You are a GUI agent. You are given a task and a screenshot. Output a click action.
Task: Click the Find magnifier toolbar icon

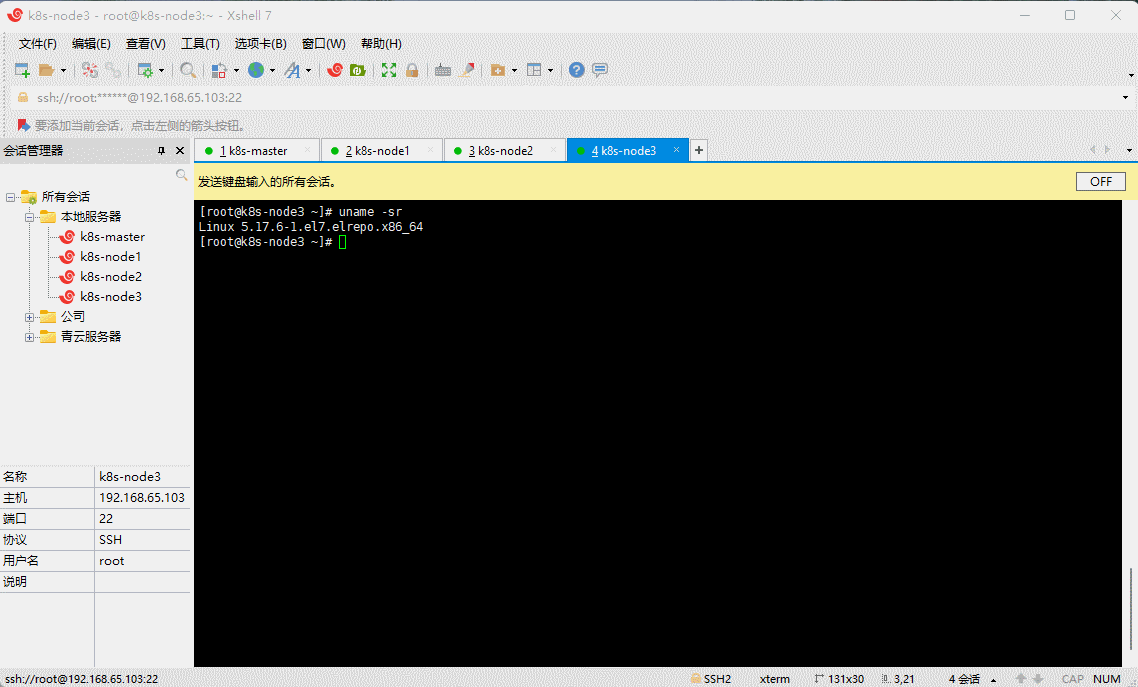click(188, 70)
